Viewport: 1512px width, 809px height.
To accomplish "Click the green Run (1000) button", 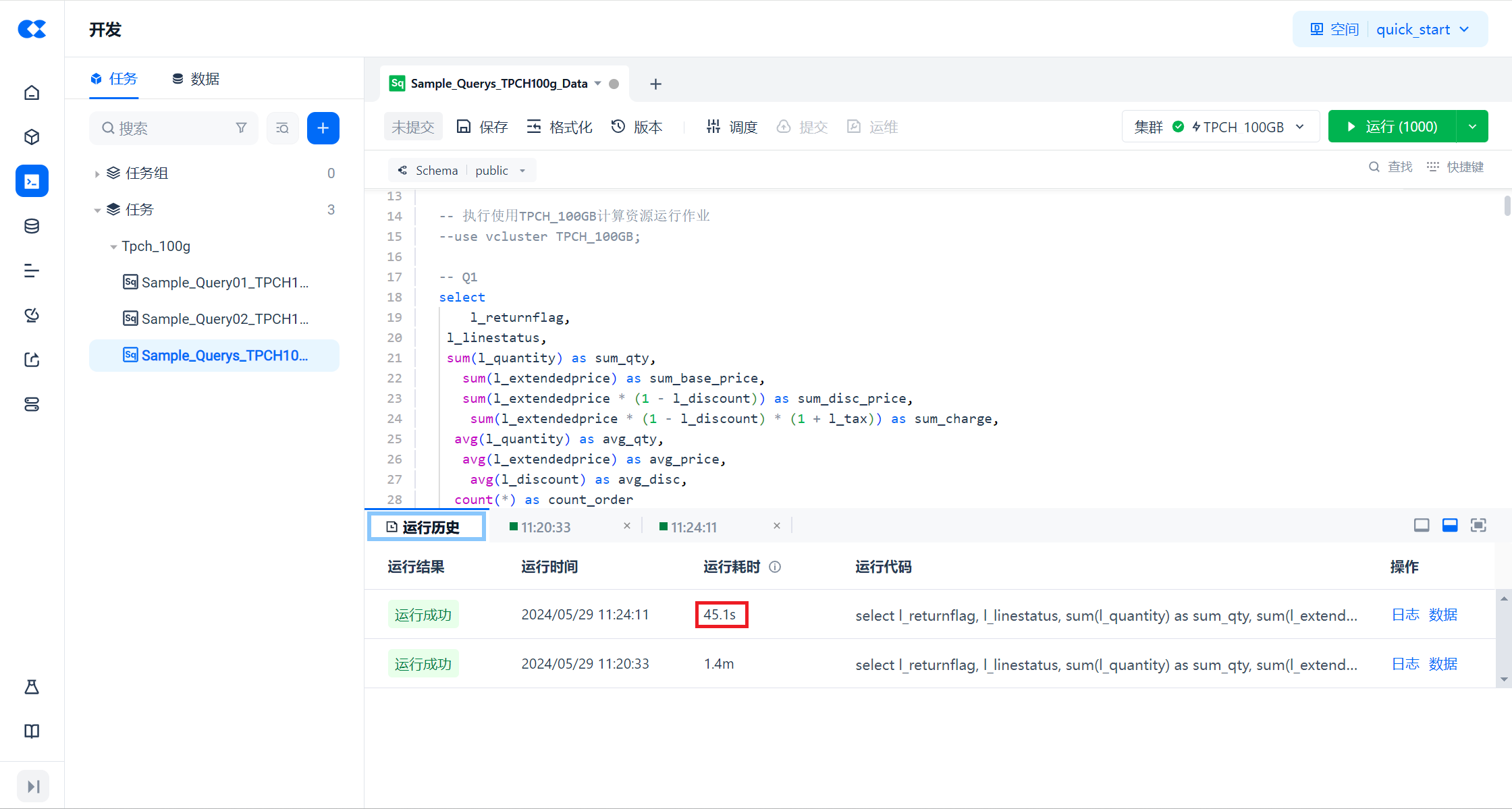I will 1392,127.
